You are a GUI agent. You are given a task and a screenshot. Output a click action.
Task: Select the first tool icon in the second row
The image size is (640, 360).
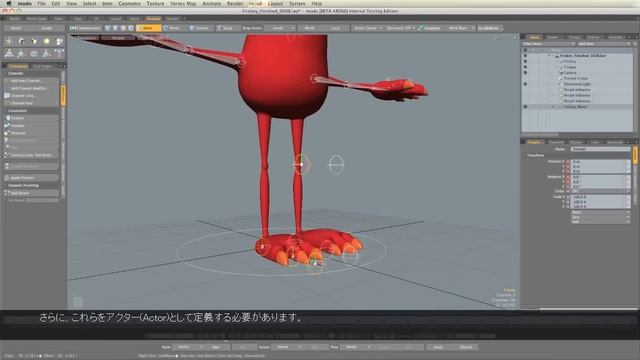(9, 53)
